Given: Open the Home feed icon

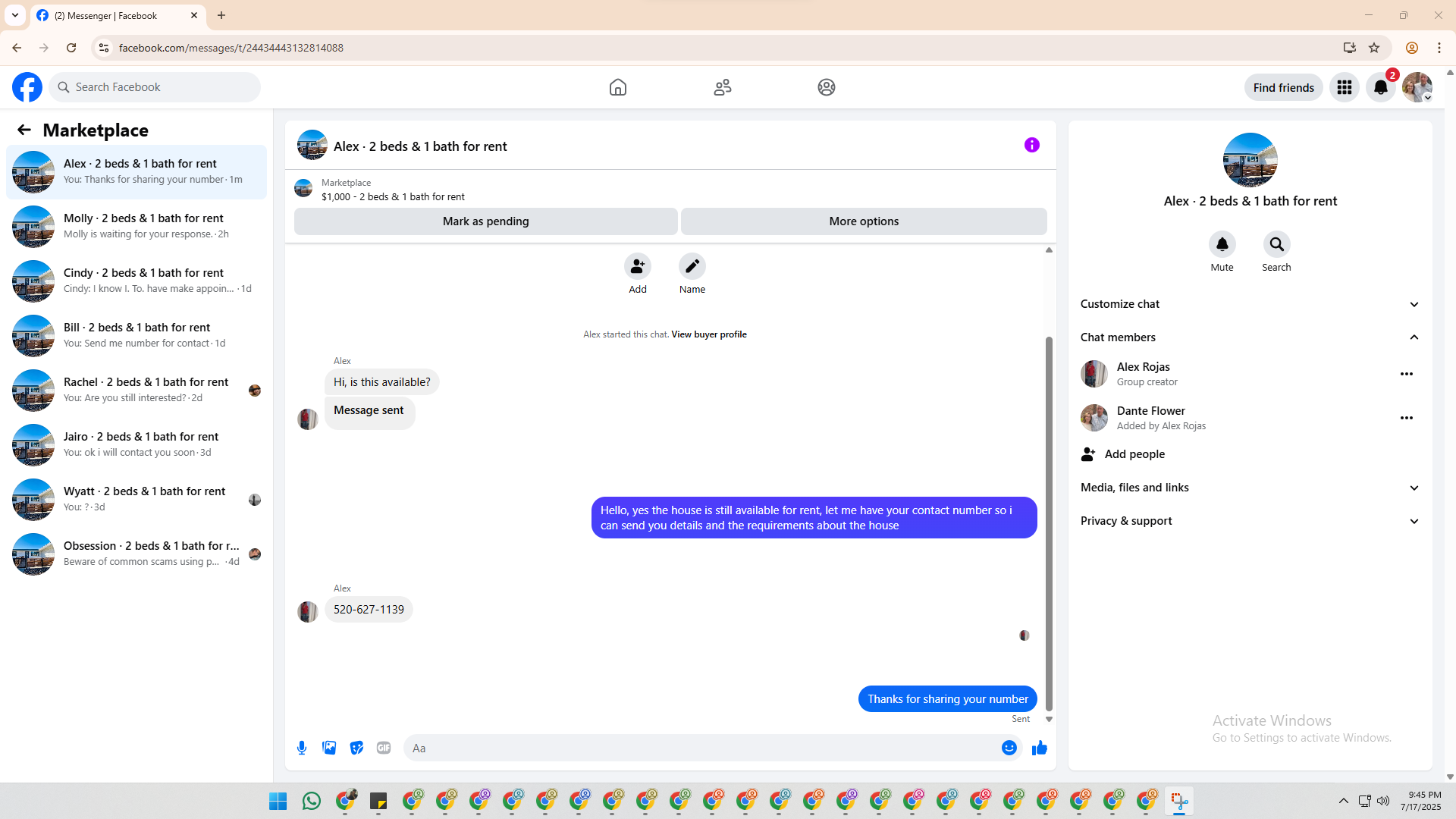Looking at the screenshot, I should tap(618, 87).
